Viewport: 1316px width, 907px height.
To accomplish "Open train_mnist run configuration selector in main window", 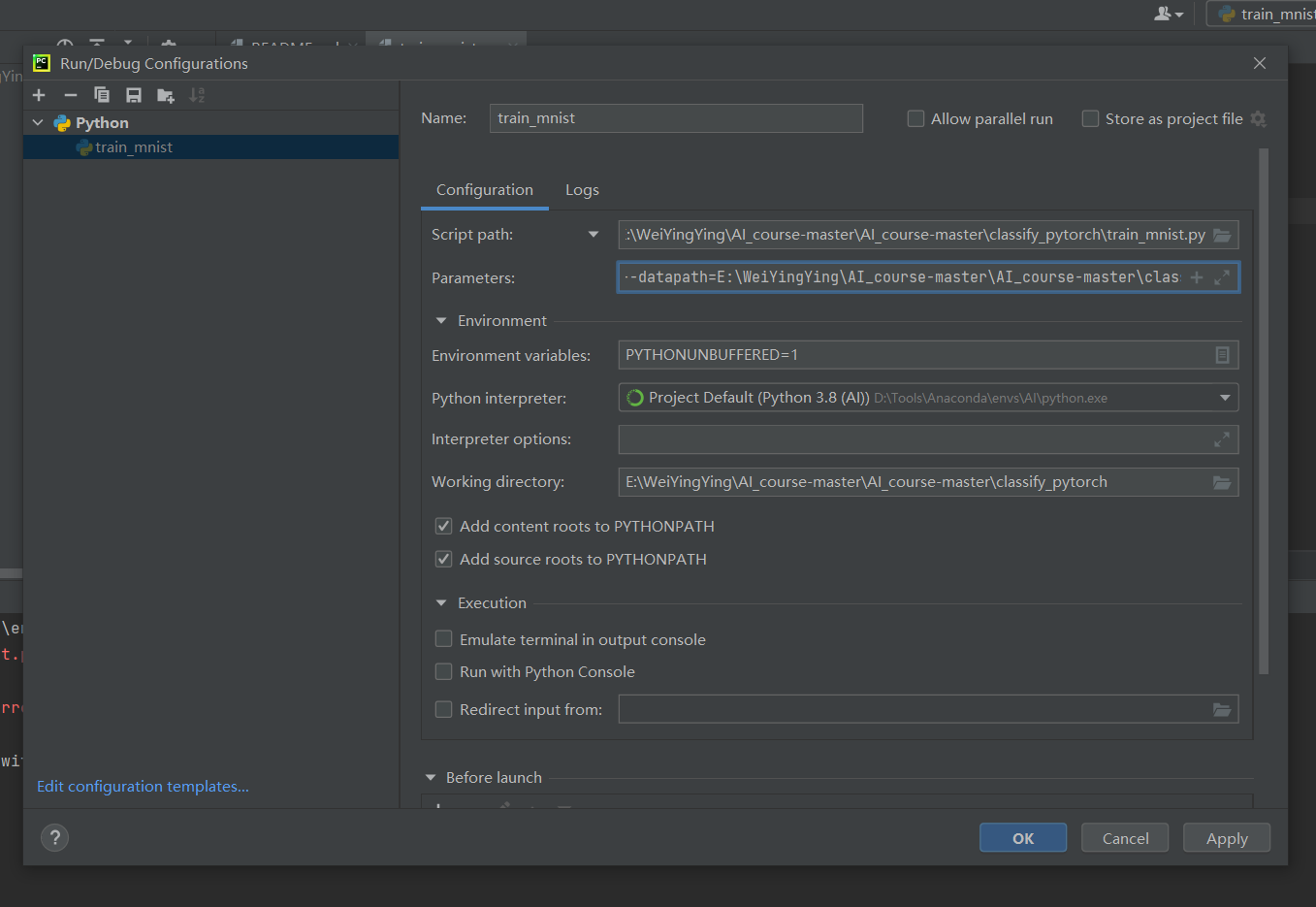I will pyautogui.click(x=1262, y=14).
